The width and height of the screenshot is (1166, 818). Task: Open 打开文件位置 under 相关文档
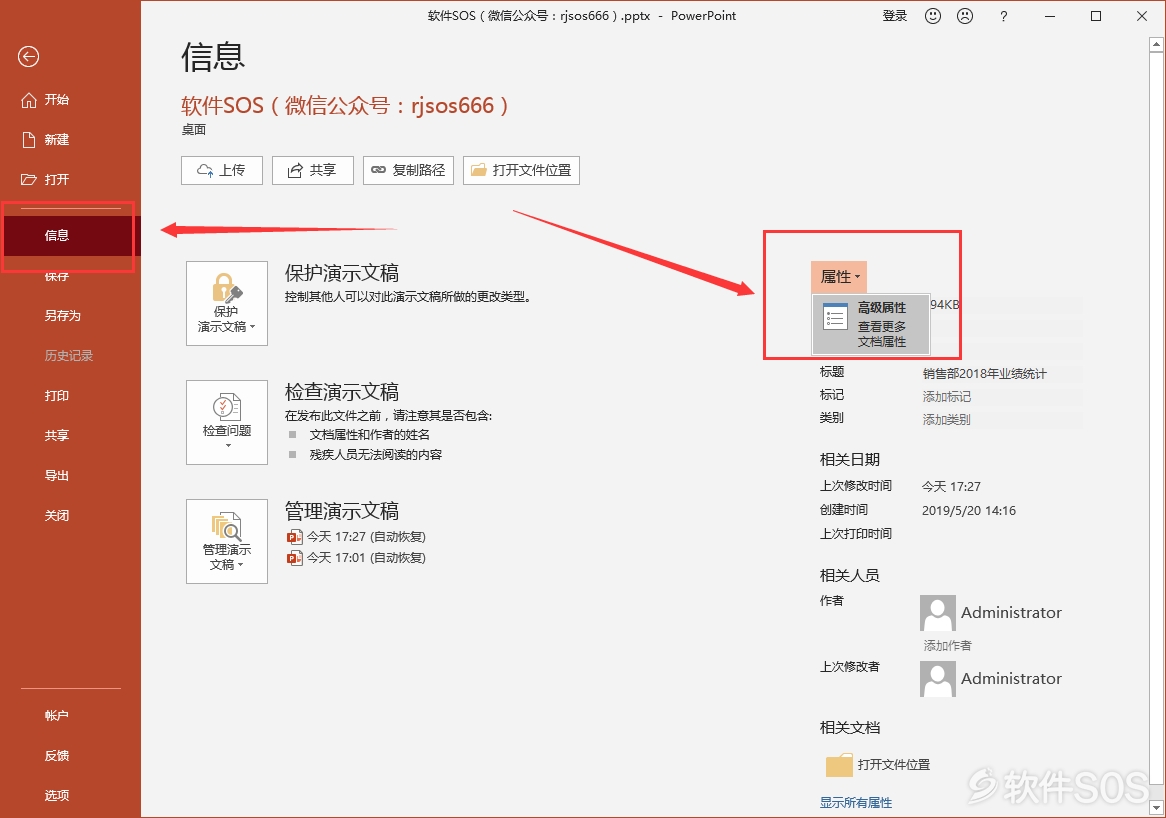(x=878, y=764)
